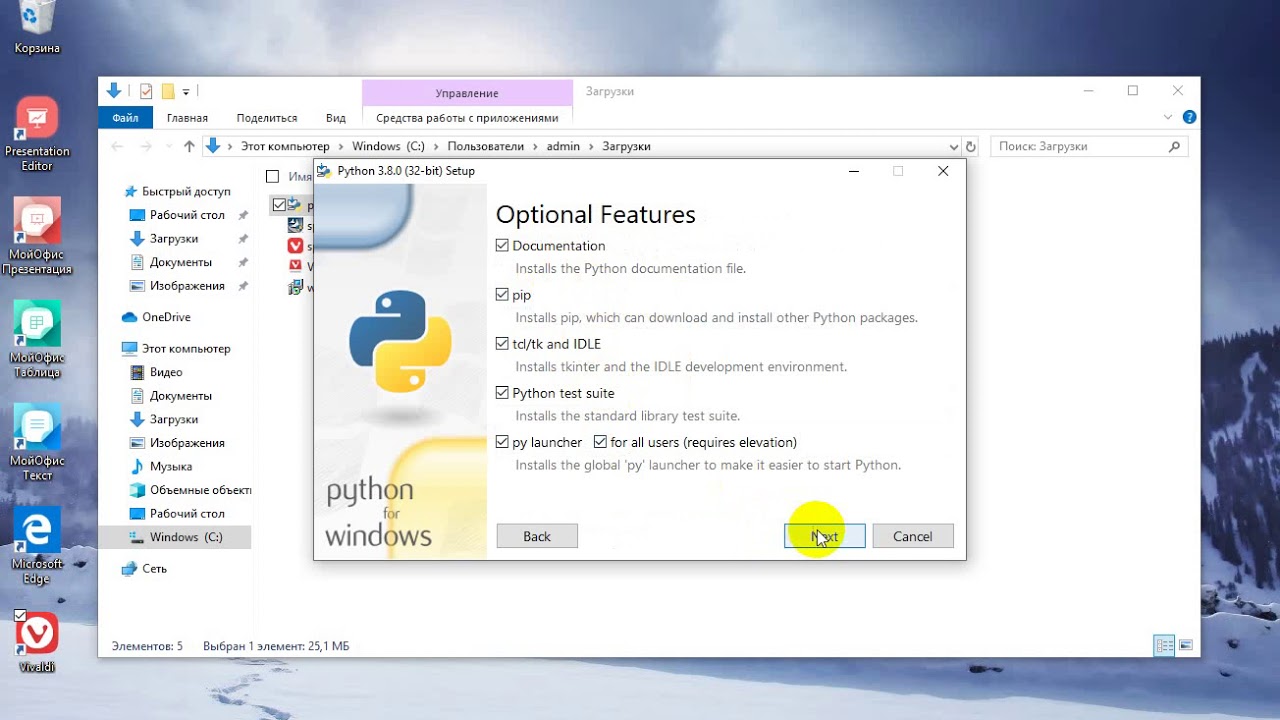Open the Вид ribbon tab
The width and height of the screenshot is (1280, 720).
click(x=336, y=117)
